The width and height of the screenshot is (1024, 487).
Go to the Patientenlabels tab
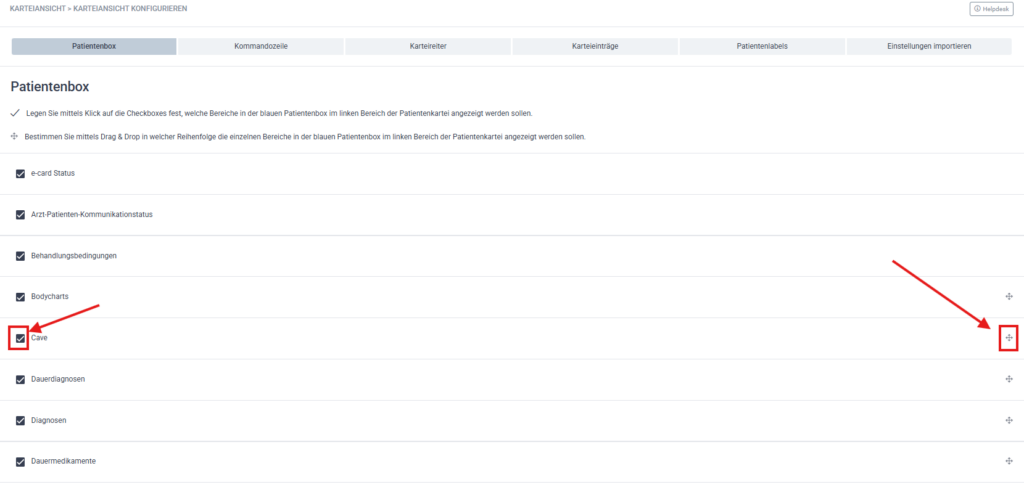click(762, 47)
